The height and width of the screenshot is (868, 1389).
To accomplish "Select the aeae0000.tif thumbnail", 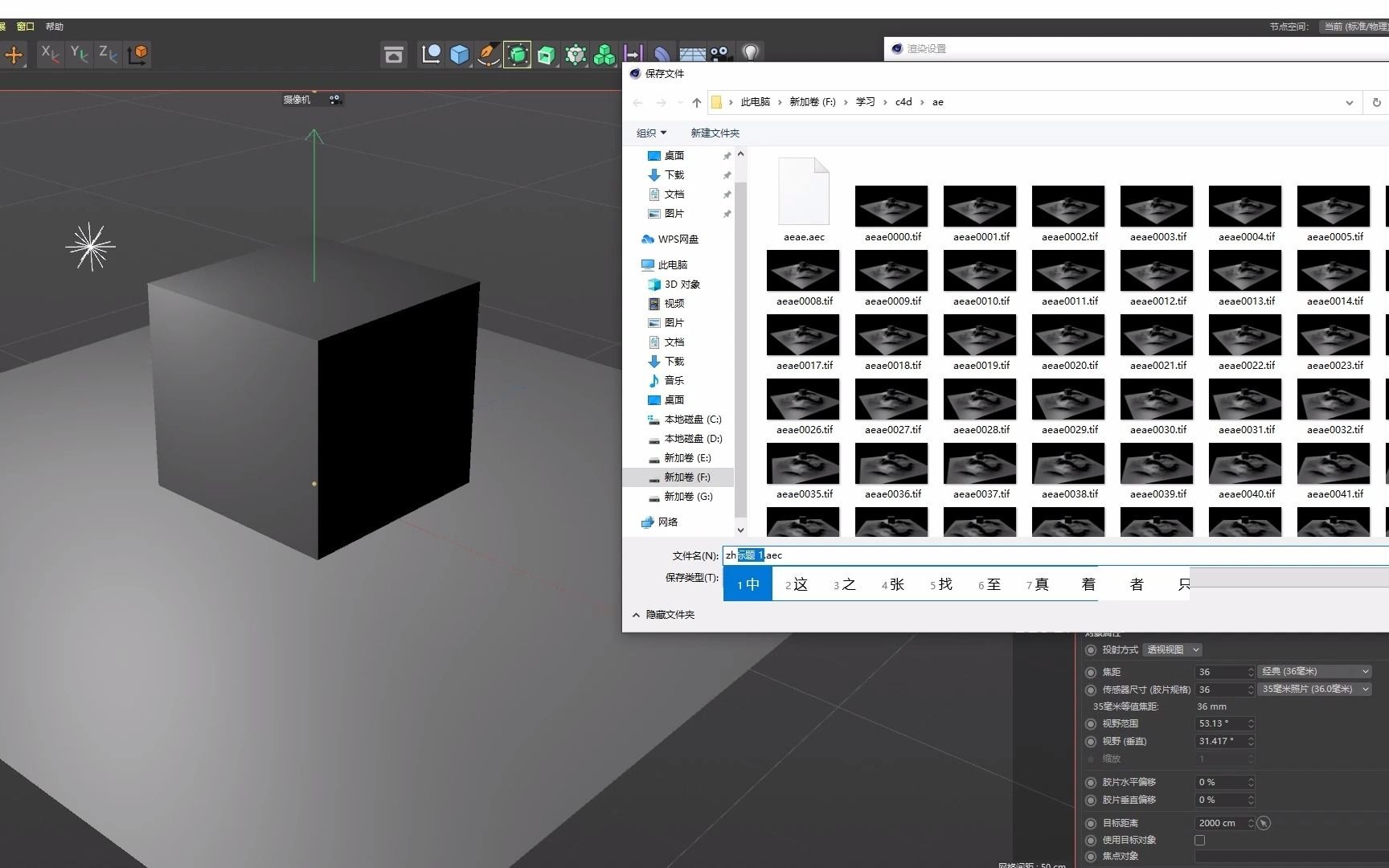I will pyautogui.click(x=891, y=206).
